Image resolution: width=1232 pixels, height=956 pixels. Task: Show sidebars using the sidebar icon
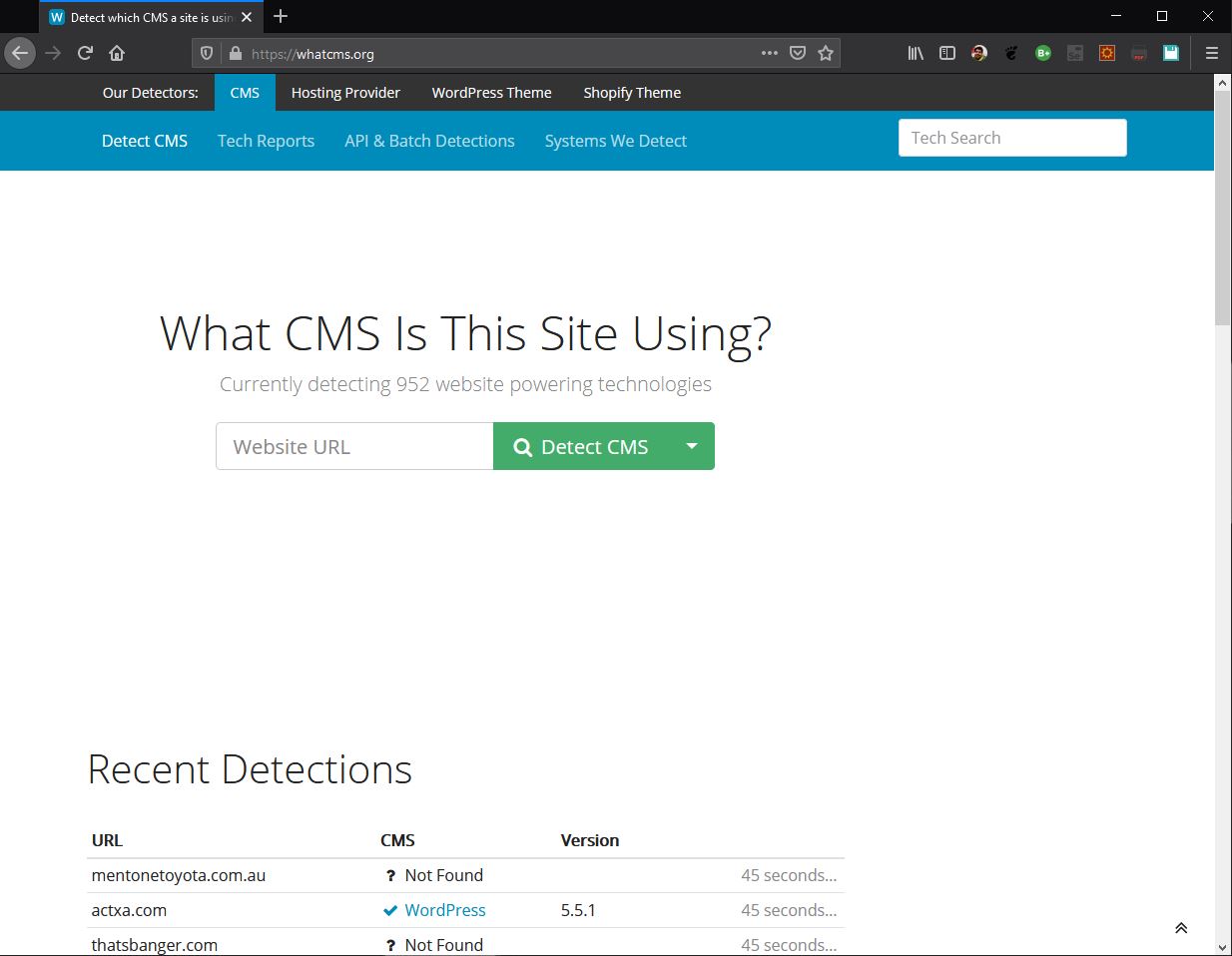click(x=947, y=54)
